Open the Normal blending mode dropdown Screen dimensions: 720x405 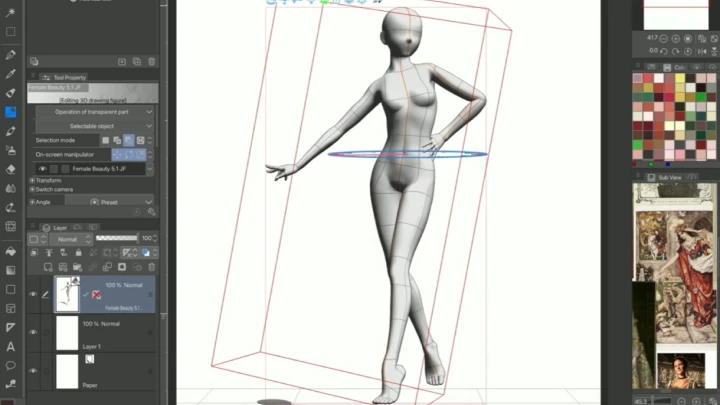pos(71,239)
